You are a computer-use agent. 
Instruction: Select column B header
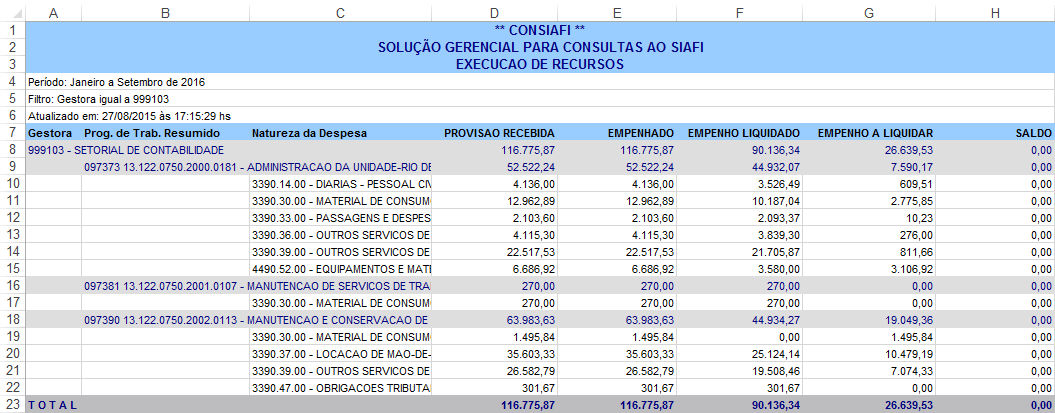(166, 13)
